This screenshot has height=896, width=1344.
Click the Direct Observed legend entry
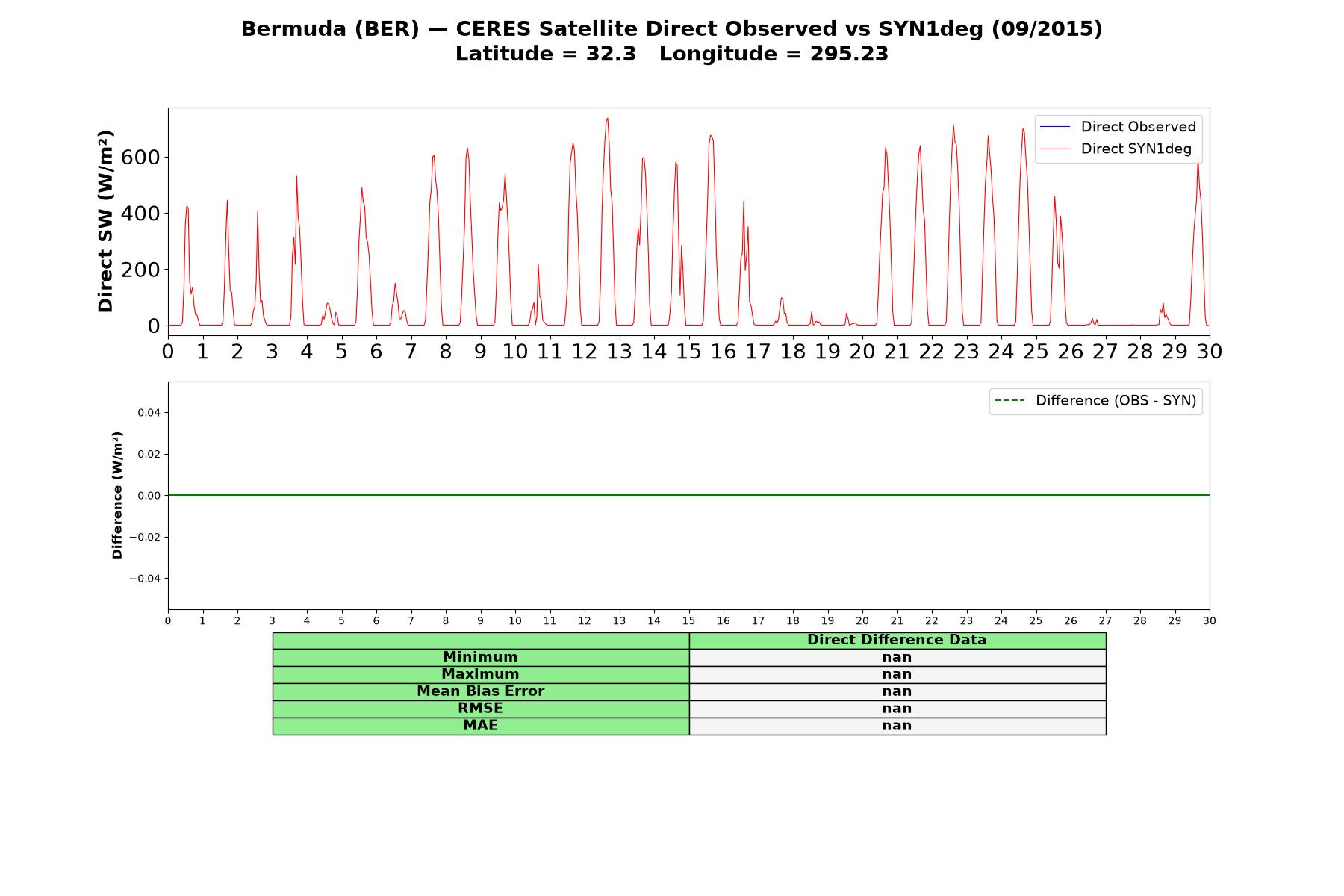1138,127
